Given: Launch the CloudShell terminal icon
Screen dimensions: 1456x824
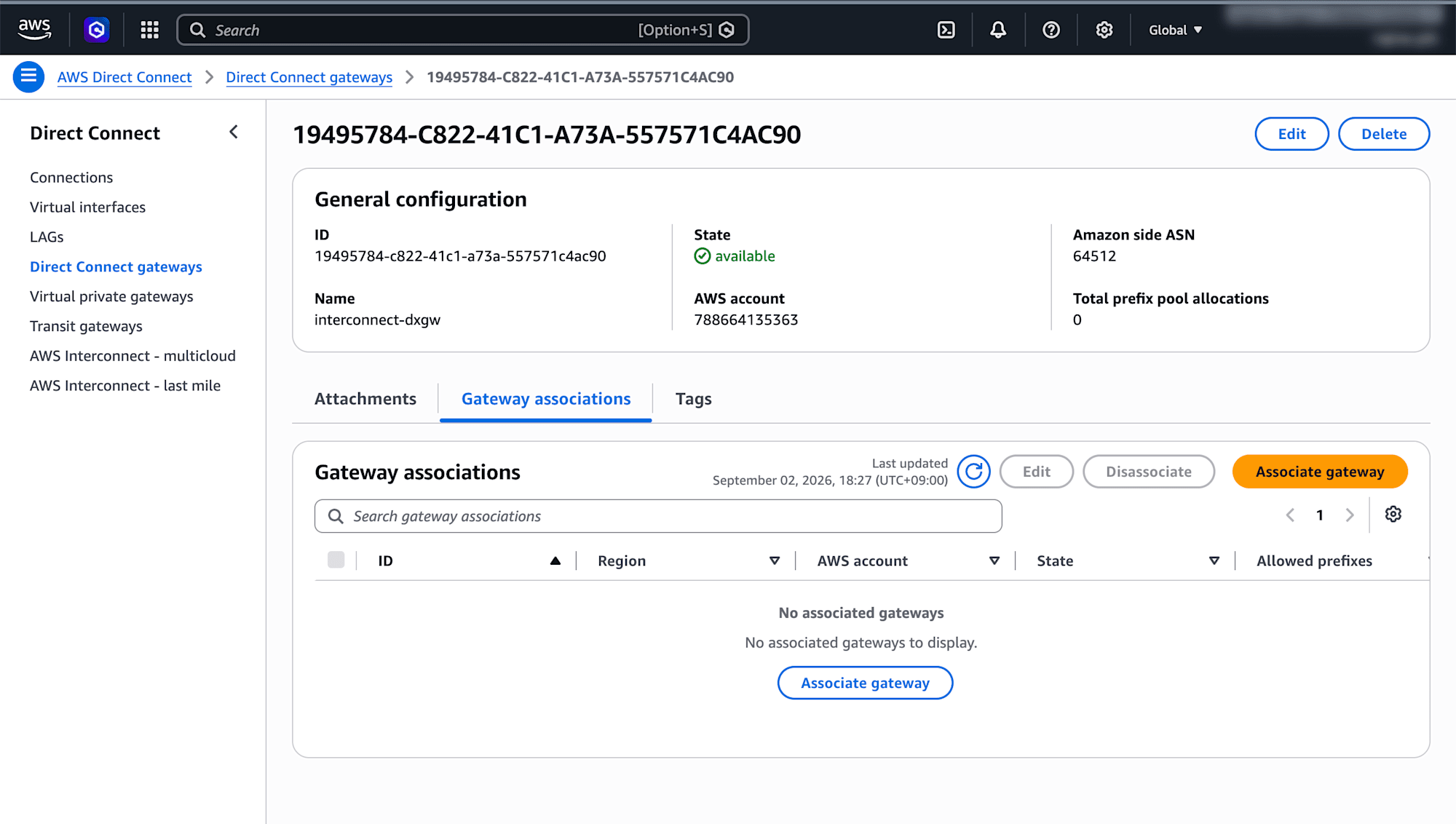Looking at the screenshot, I should click(946, 30).
